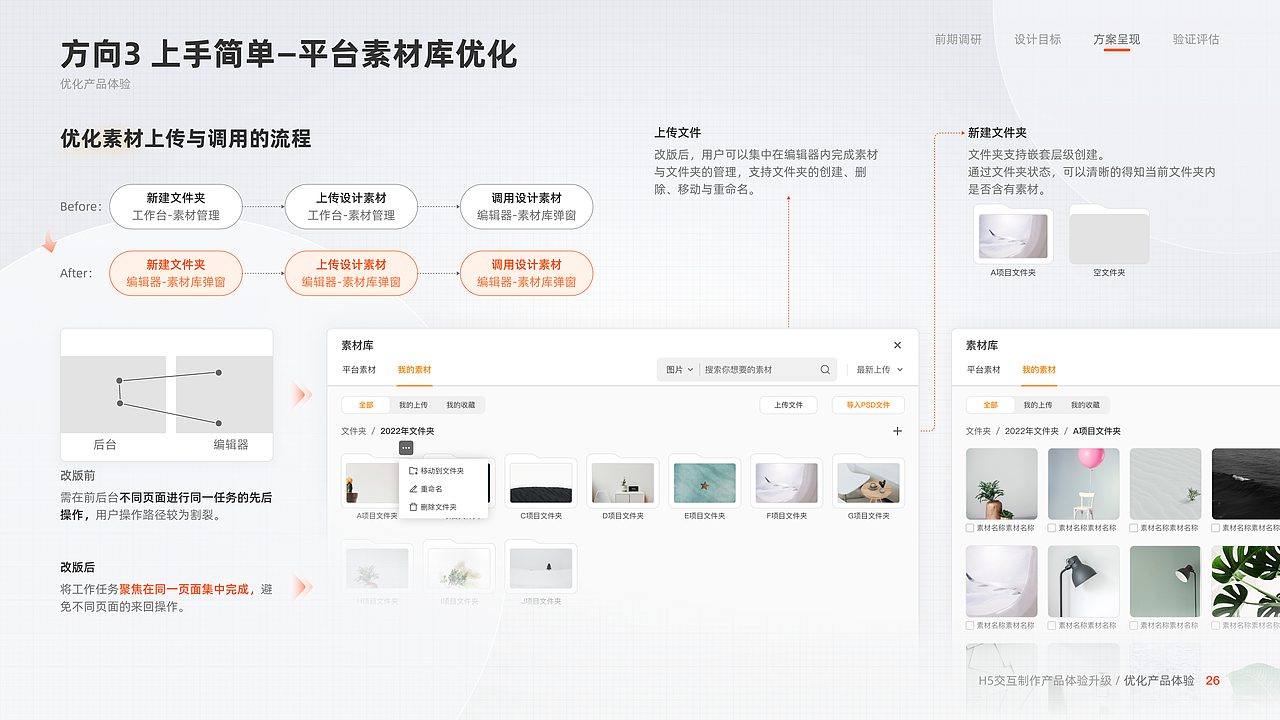
Task: Open the green wall lamp thumbnail
Action: pos(1166,581)
